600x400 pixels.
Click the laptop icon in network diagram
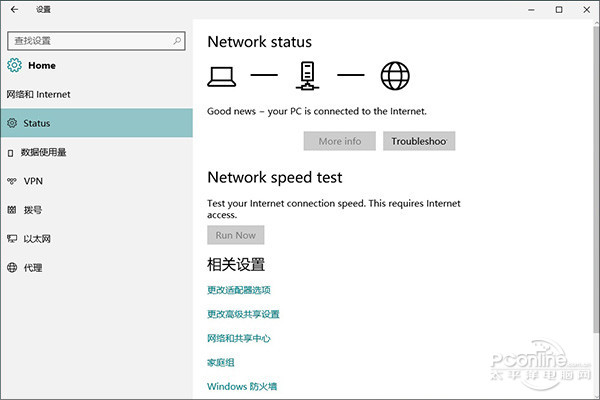(222, 77)
